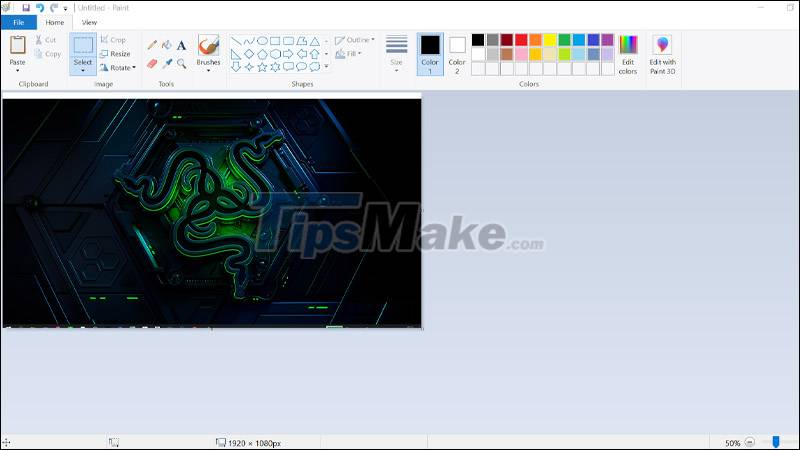Click the Save icon in quick access toolbar
Viewport: 800px width, 450px height.
pos(26,8)
